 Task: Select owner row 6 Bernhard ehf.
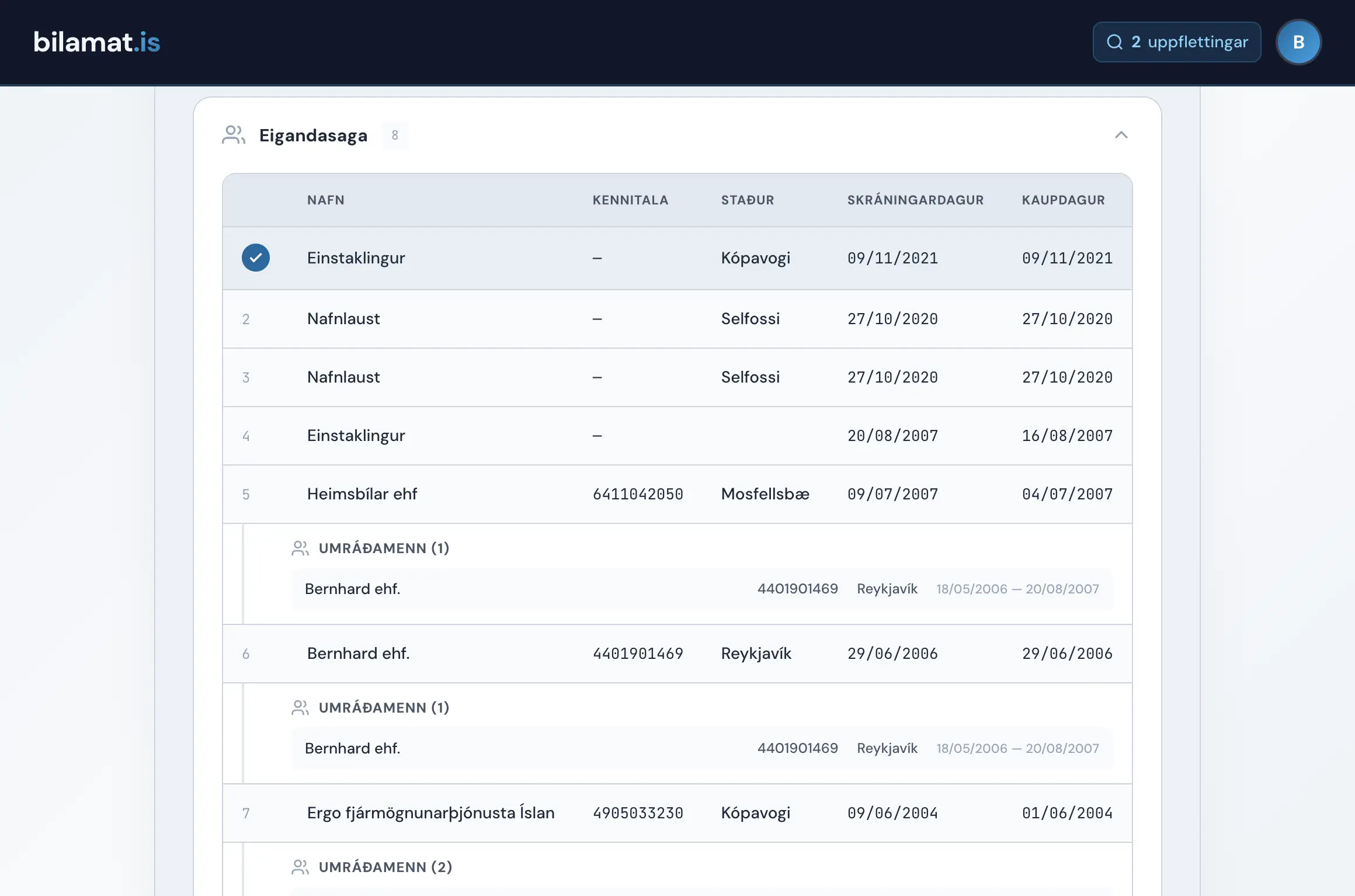(x=677, y=654)
